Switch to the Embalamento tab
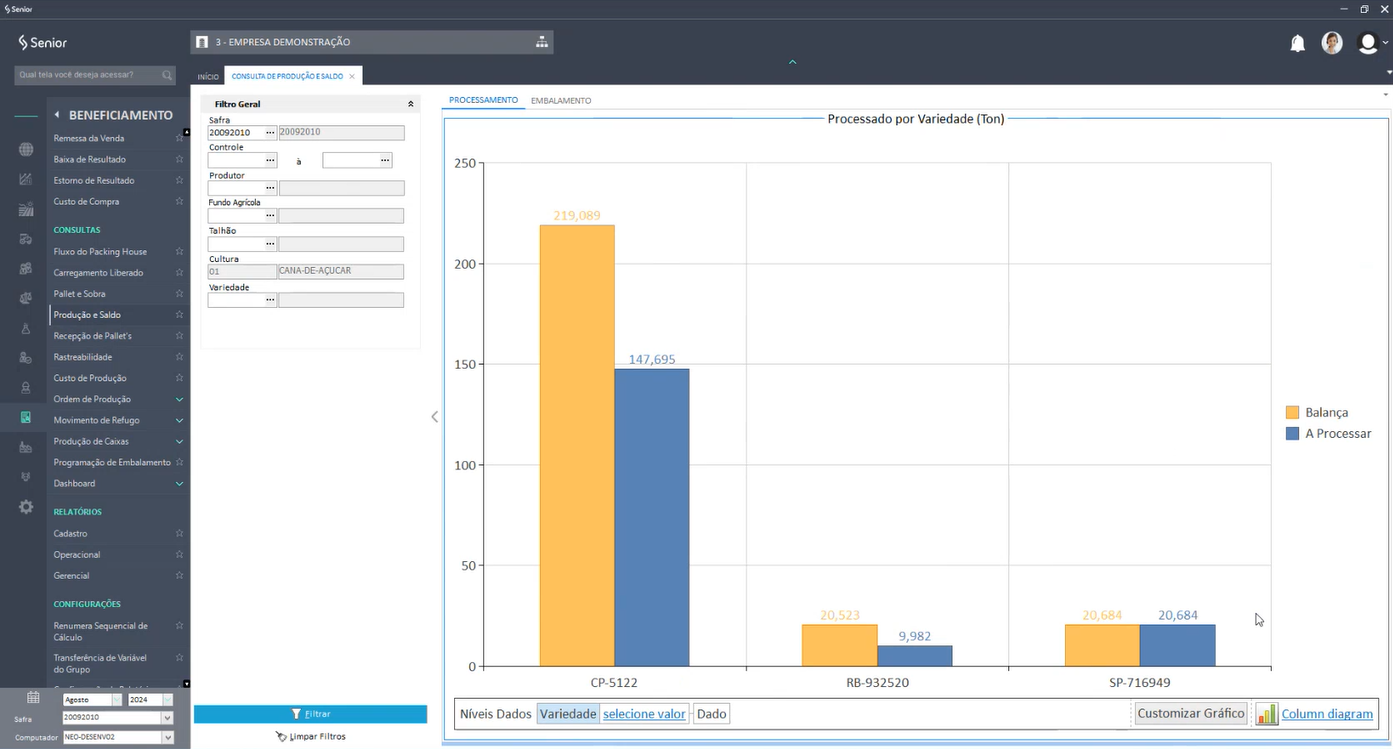This screenshot has height=749, width=1393. (561, 101)
